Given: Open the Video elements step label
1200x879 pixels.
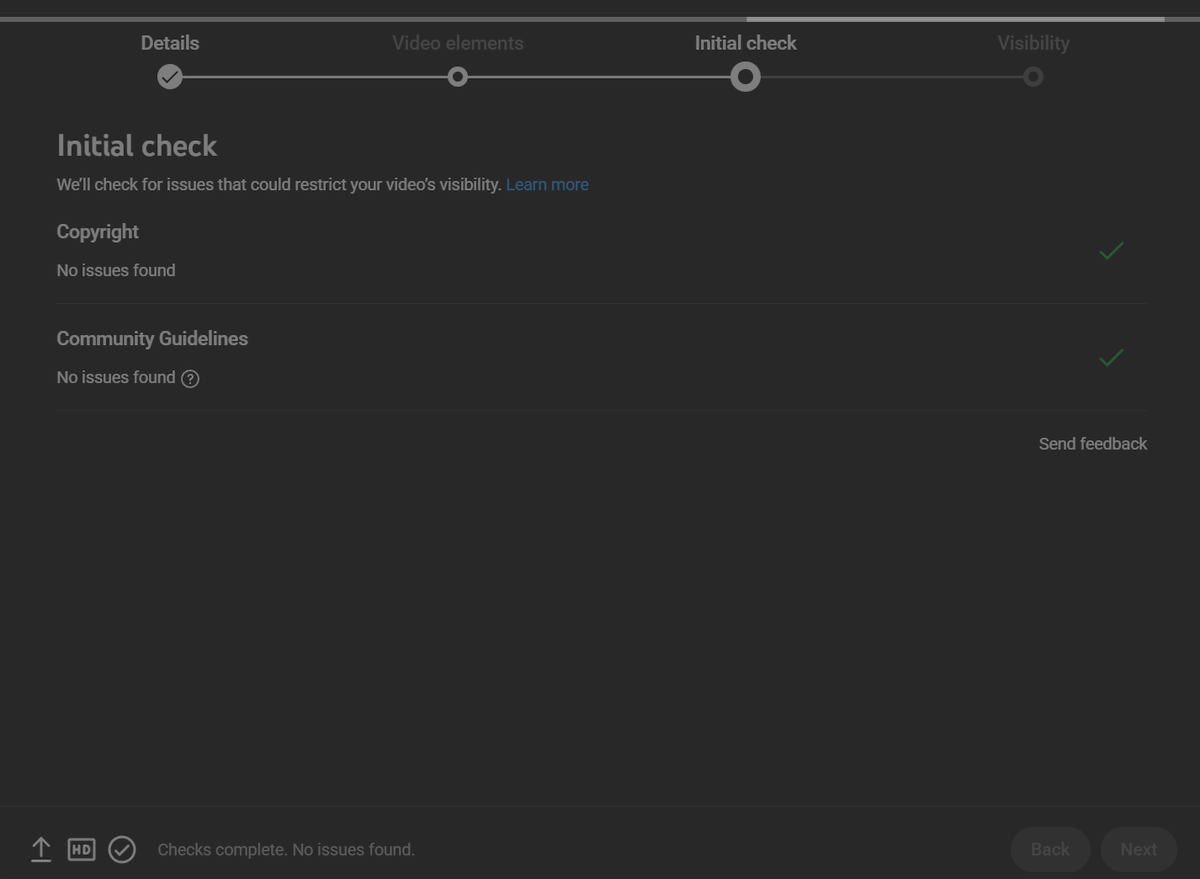Looking at the screenshot, I should (458, 43).
